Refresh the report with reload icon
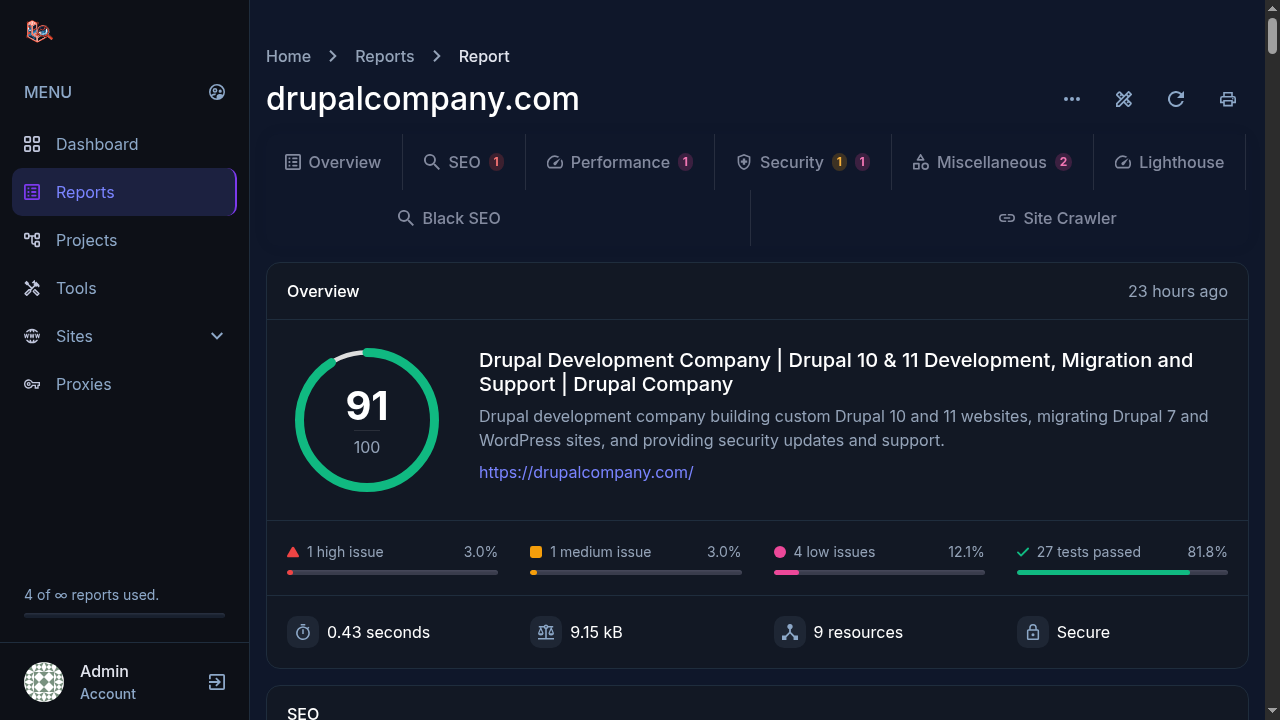The width and height of the screenshot is (1280, 720). 1176,99
